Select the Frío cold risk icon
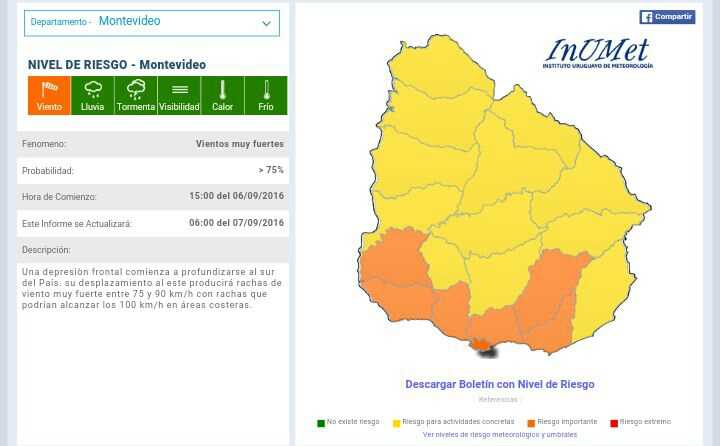This screenshot has height=446, width=720. (x=266, y=95)
